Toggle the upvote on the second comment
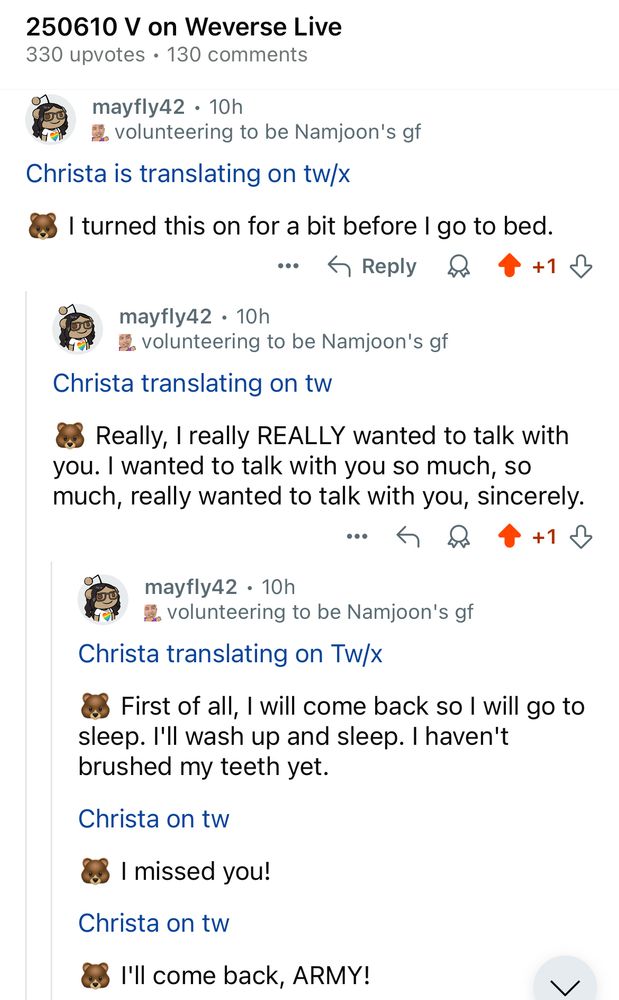 [509, 536]
